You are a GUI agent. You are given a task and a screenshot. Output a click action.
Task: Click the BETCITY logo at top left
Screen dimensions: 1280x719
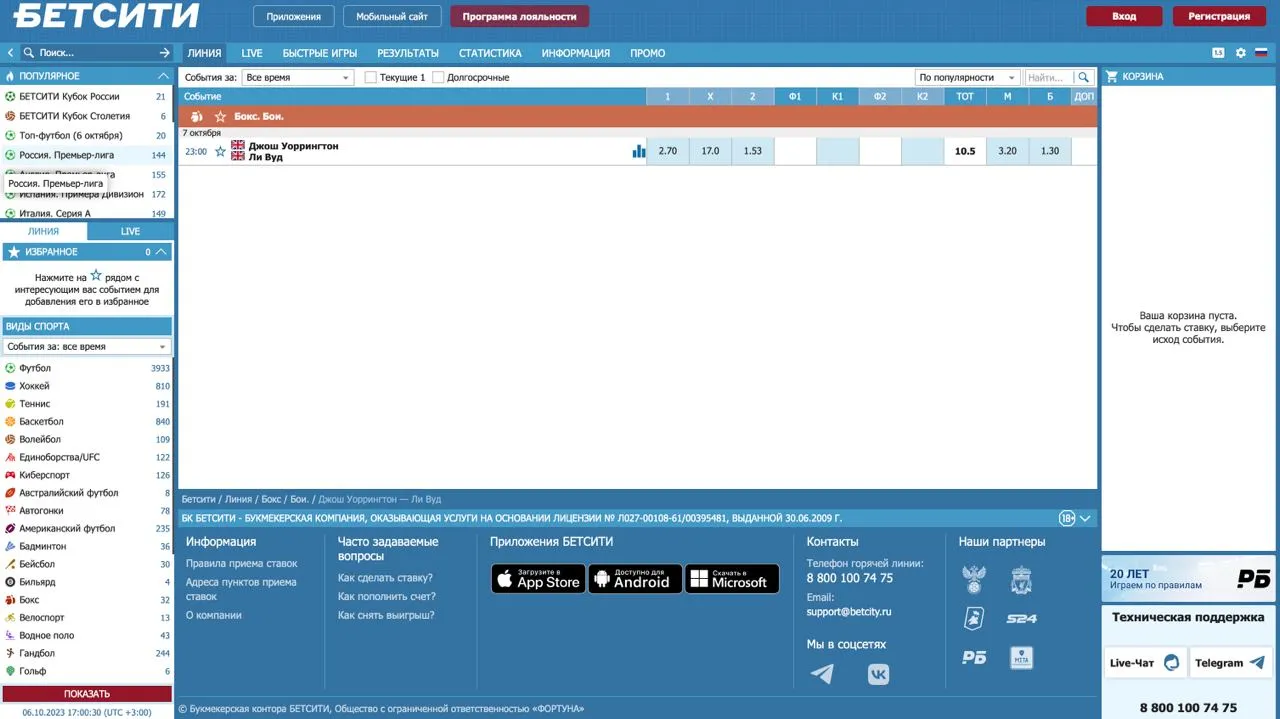pyautogui.click(x=106, y=15)
